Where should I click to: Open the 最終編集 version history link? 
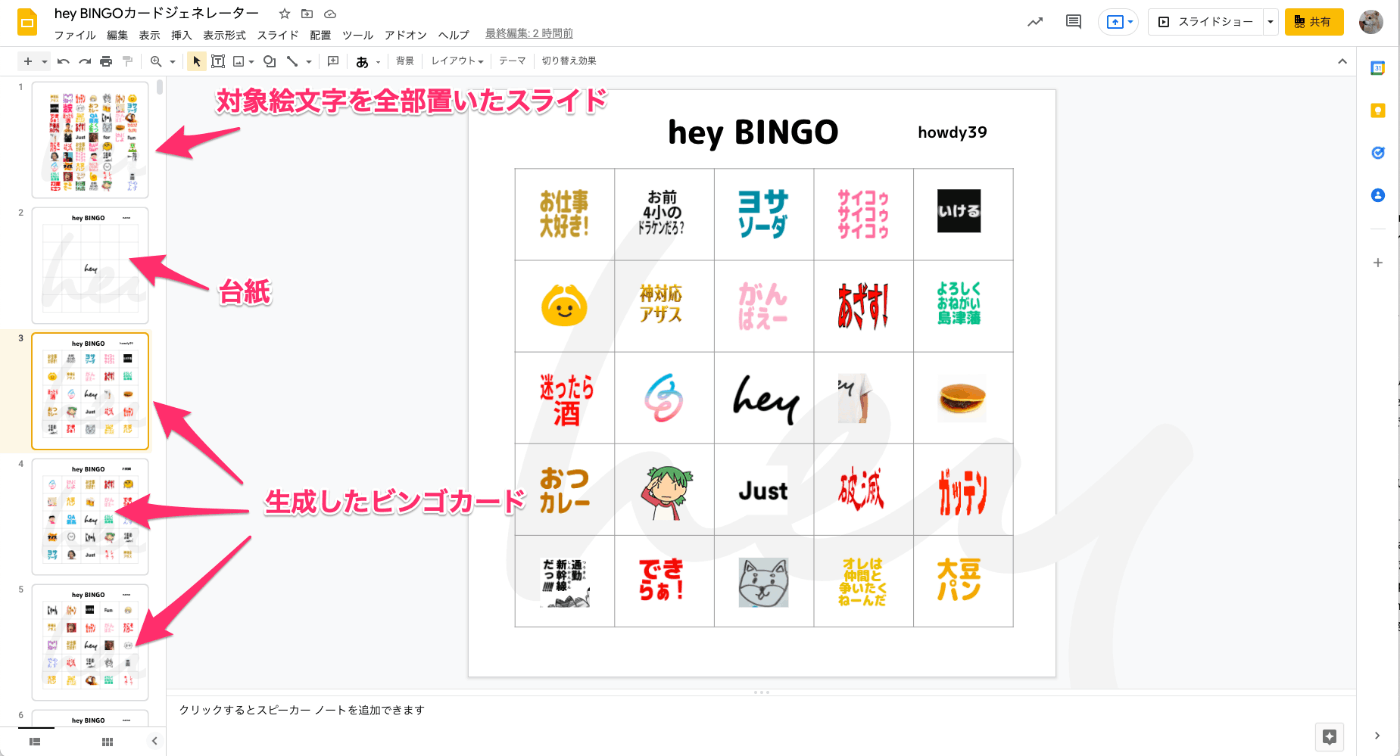coord(530,35)
